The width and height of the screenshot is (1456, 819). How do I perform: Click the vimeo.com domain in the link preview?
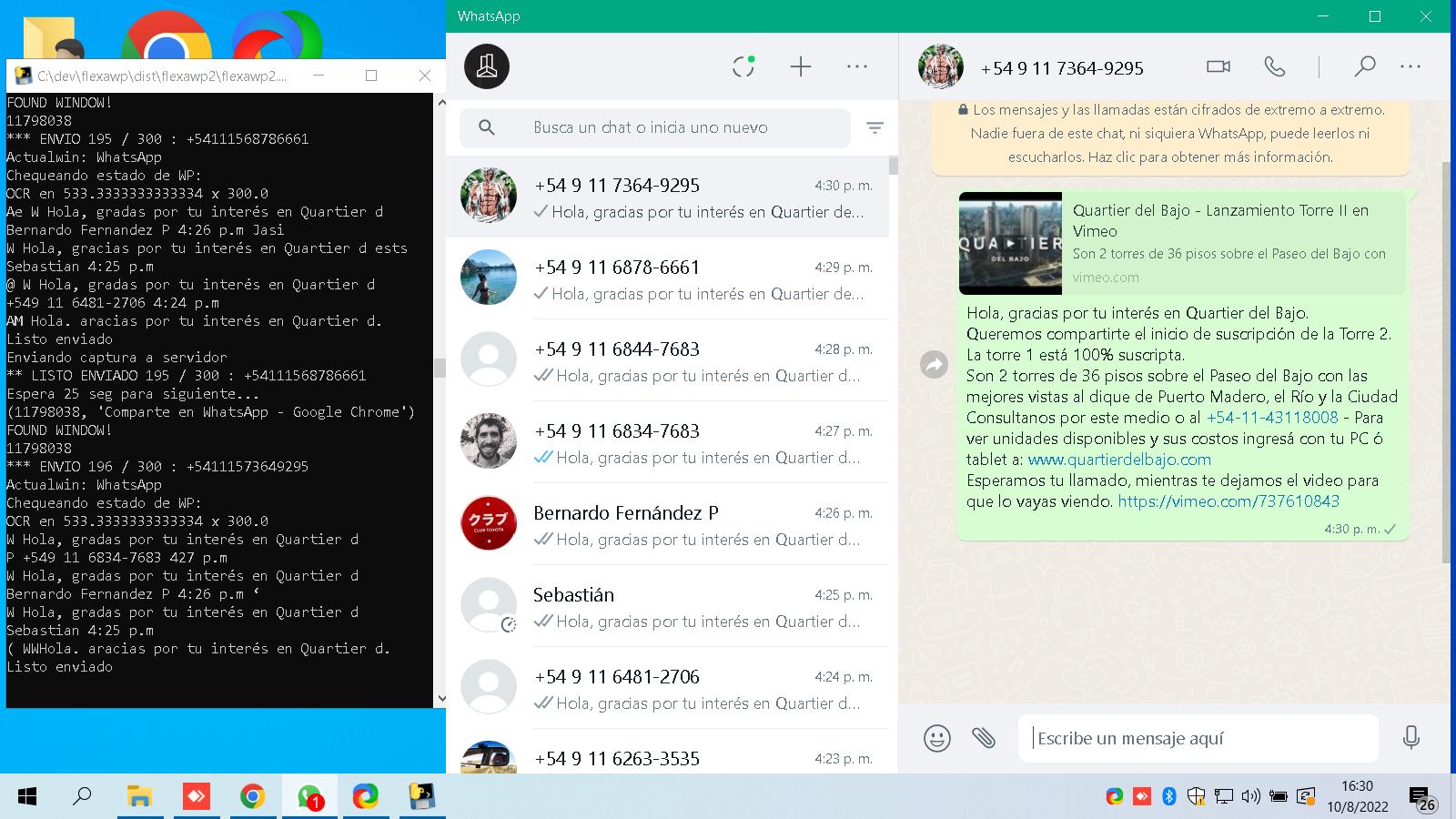(x=1106, y=278)
